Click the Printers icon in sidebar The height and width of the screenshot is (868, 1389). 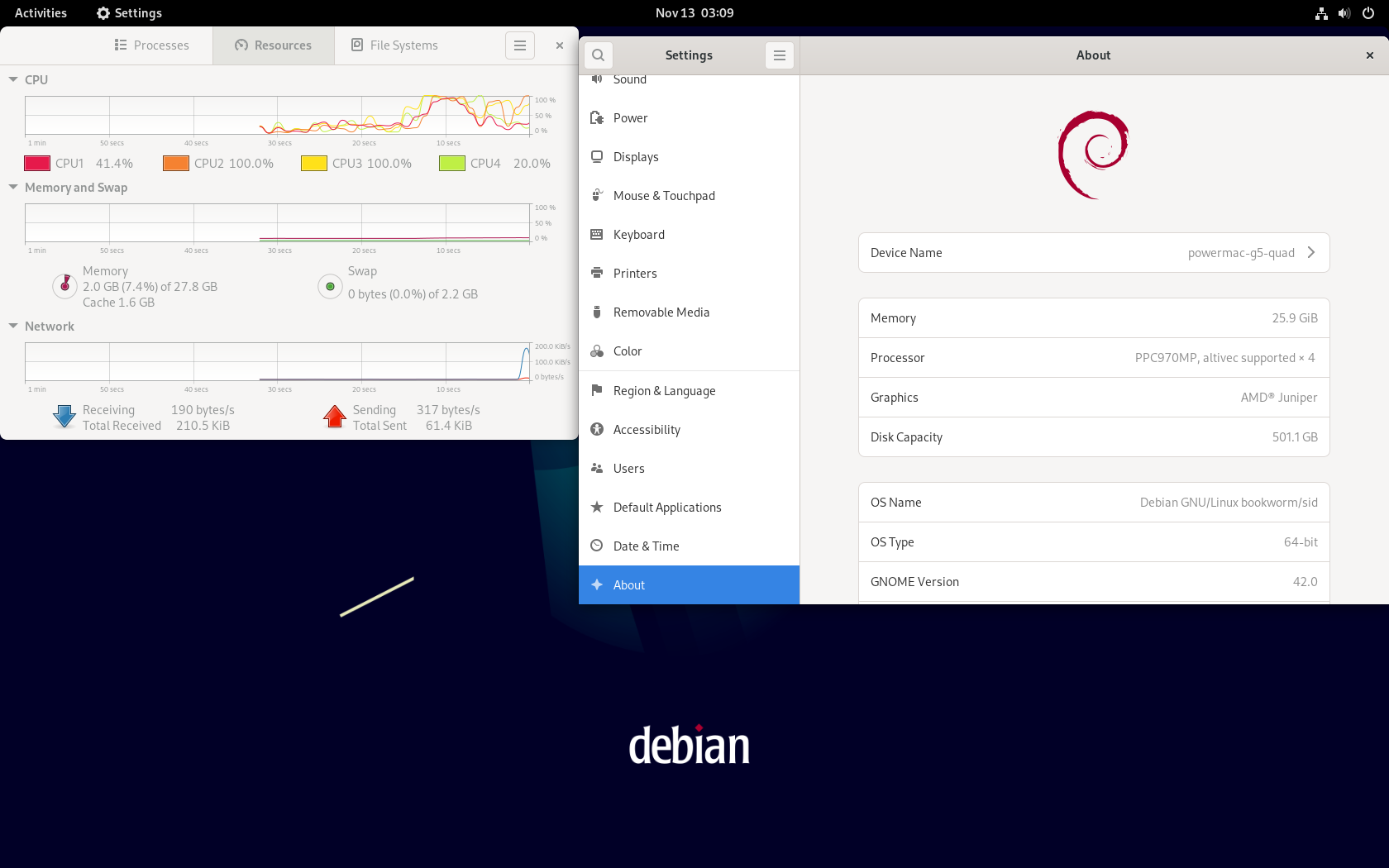coord(597,274)
